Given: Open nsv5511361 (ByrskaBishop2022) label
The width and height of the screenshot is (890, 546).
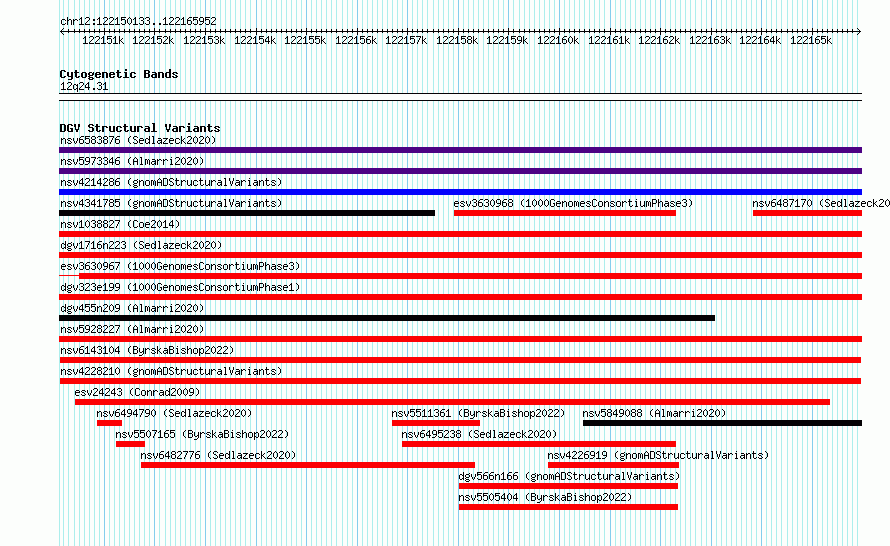Looking at the screenshot, I should pyautogui.click(x=478, y=413).
